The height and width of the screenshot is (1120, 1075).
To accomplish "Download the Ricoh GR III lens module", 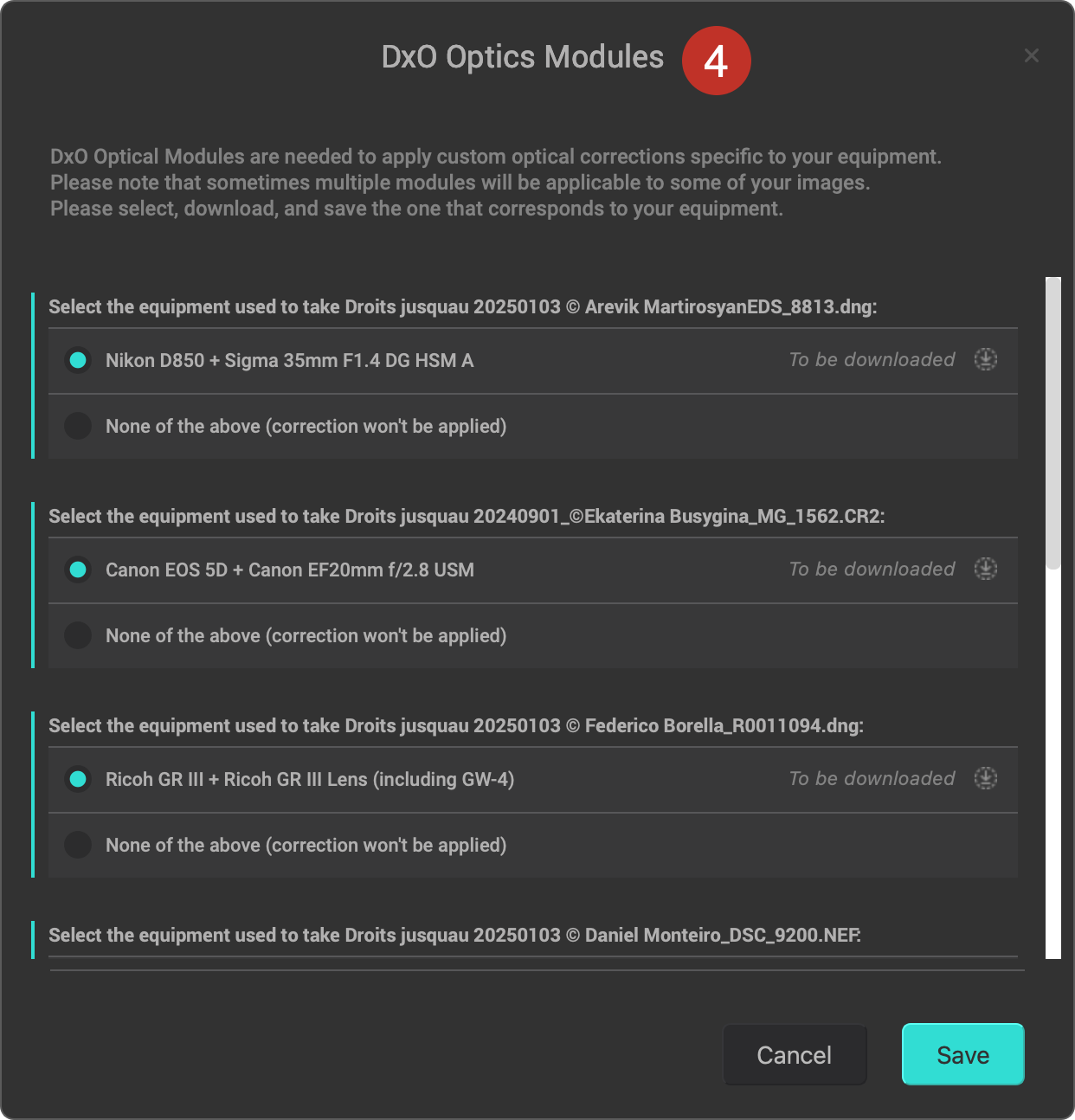I will click(986, 778).
